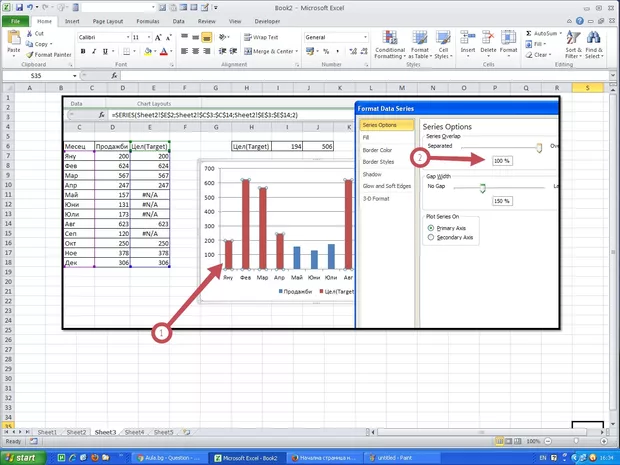Click the Gap Width slider handle
The height and width of the screenshot is (465, 620).
point(482,187)
